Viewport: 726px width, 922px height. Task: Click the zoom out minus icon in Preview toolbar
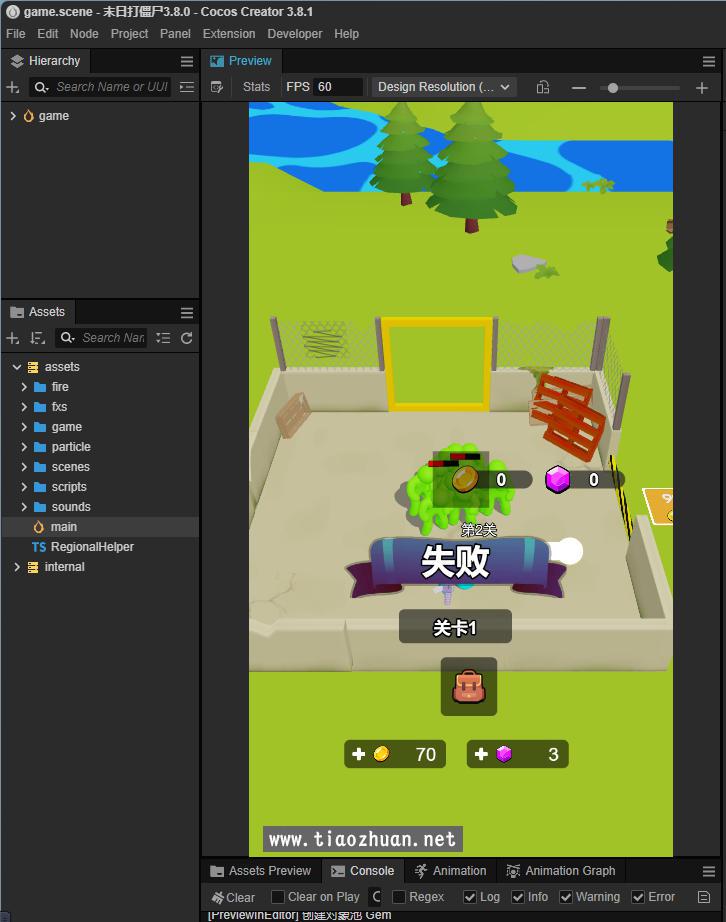tap(578, 88)
